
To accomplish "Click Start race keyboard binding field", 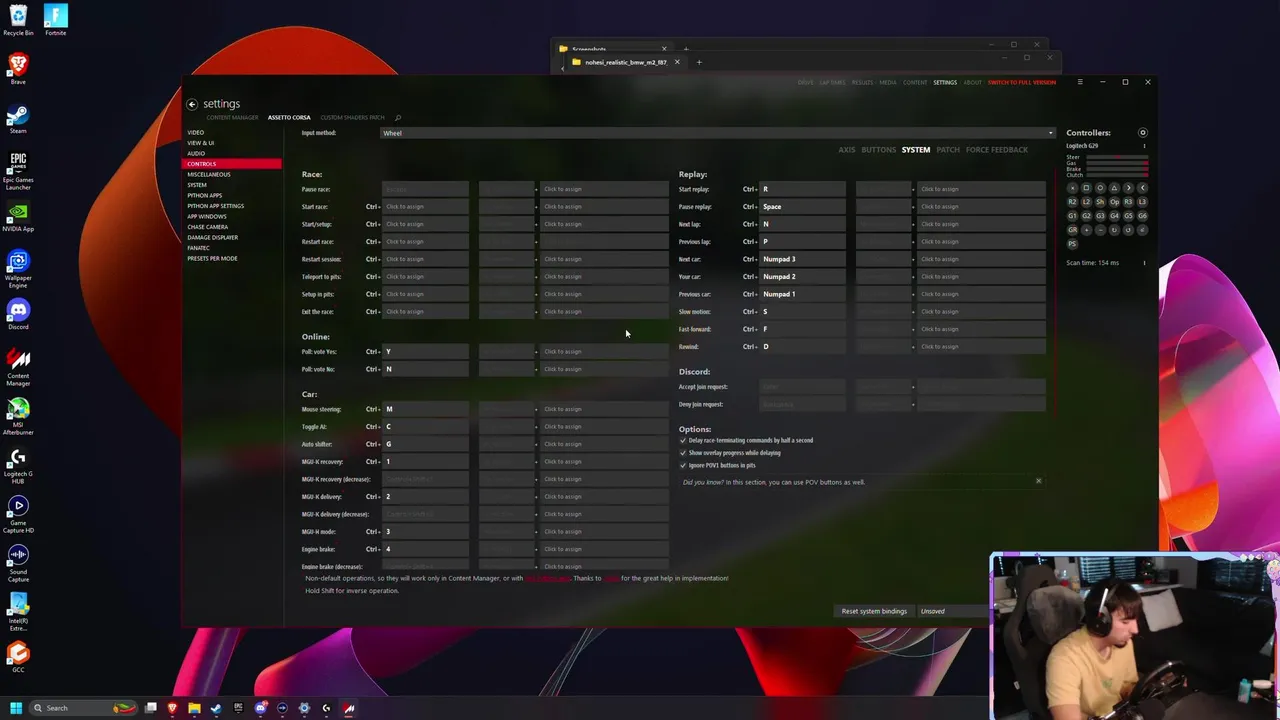I will point(425,207).
